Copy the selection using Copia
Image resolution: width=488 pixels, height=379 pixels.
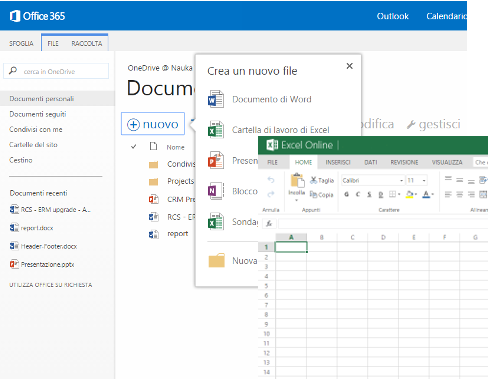(x=321, y=194)
